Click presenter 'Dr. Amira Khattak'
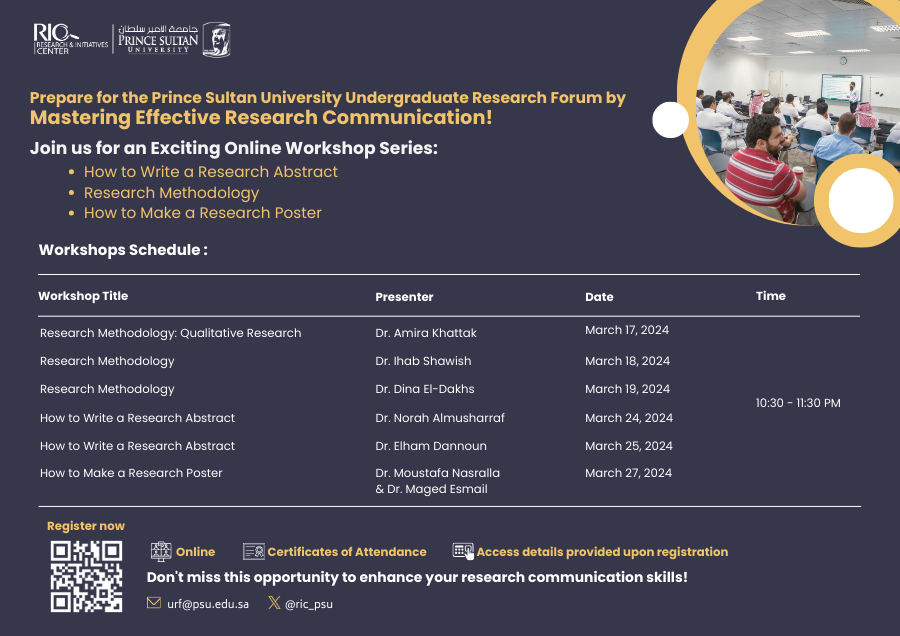Viewport: 900px width, 636px height. pyautogui.click(x=426, y=333)
